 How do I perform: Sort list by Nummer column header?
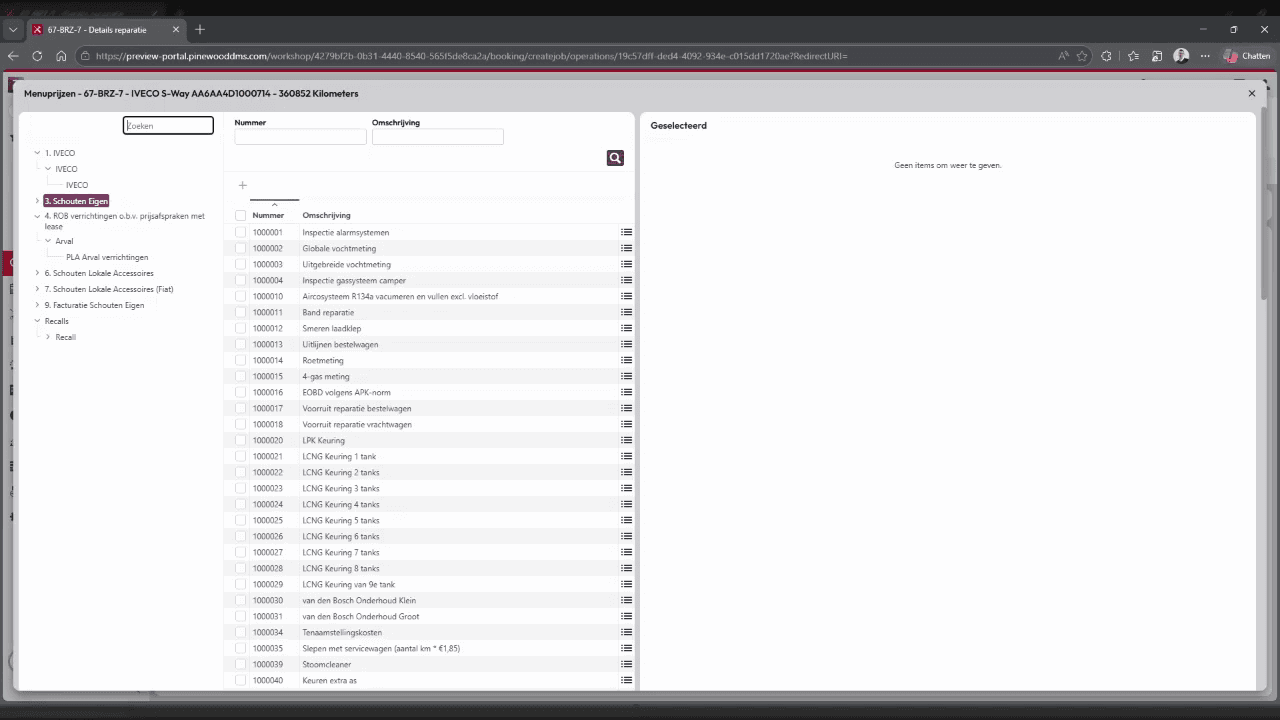(x=268, y=215)
